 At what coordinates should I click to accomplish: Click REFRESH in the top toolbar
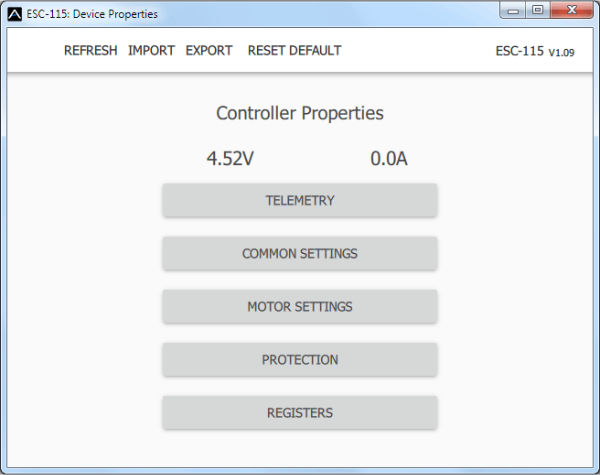click(90, 51)
